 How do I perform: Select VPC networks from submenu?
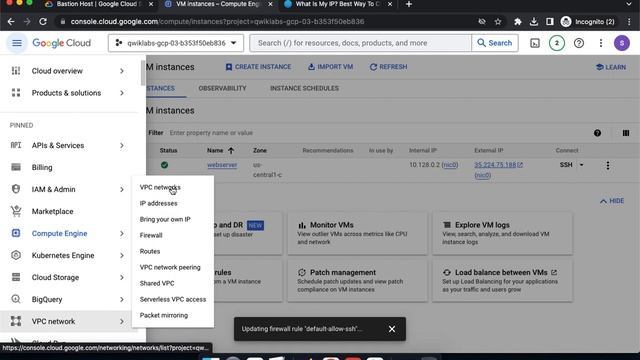[x=160, y=187]
